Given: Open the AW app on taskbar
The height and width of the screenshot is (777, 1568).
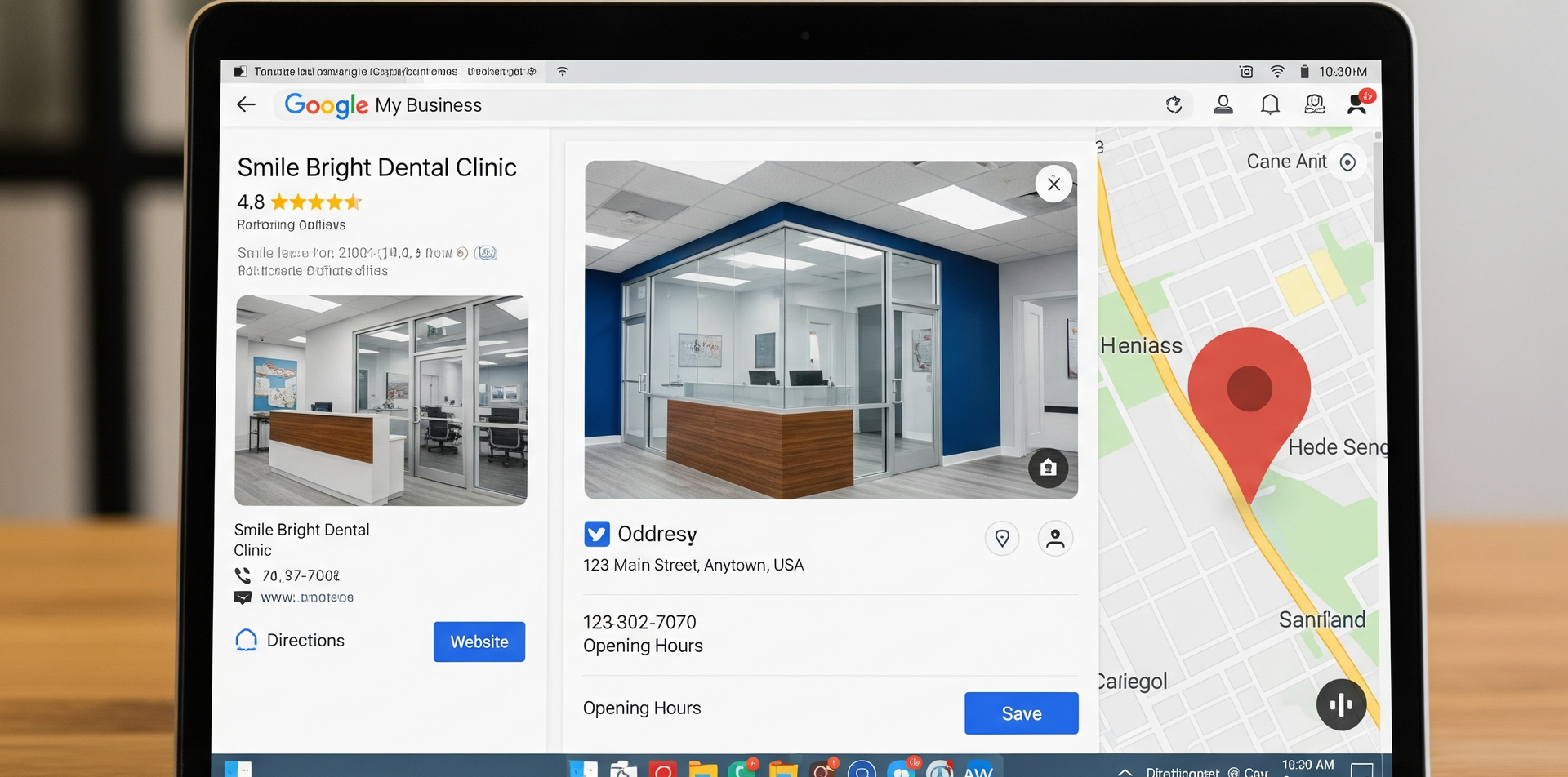Looking at the screenshot, I should point(978,770).
